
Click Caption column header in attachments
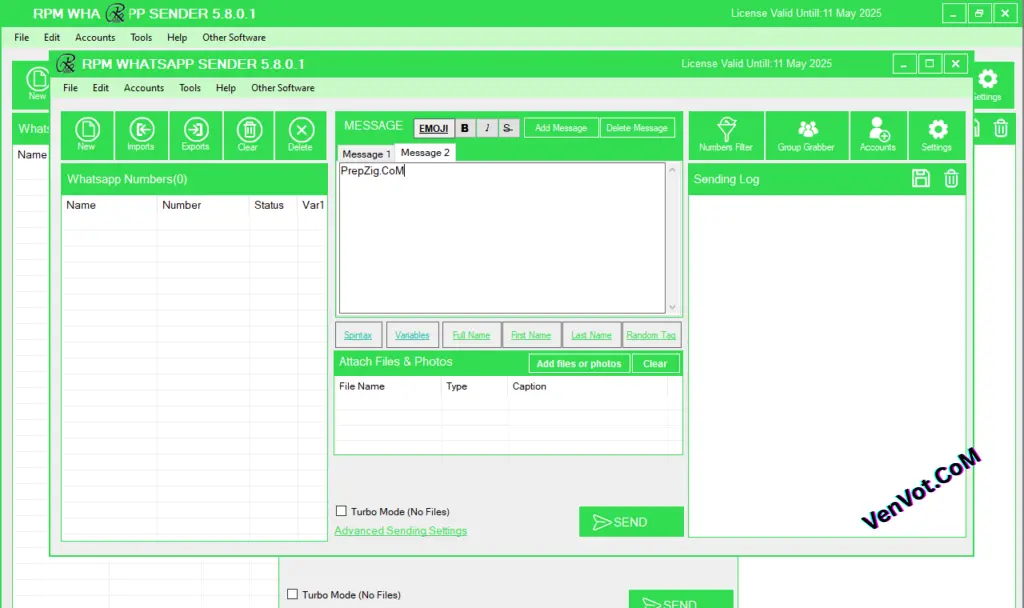[x=587, y=387]
